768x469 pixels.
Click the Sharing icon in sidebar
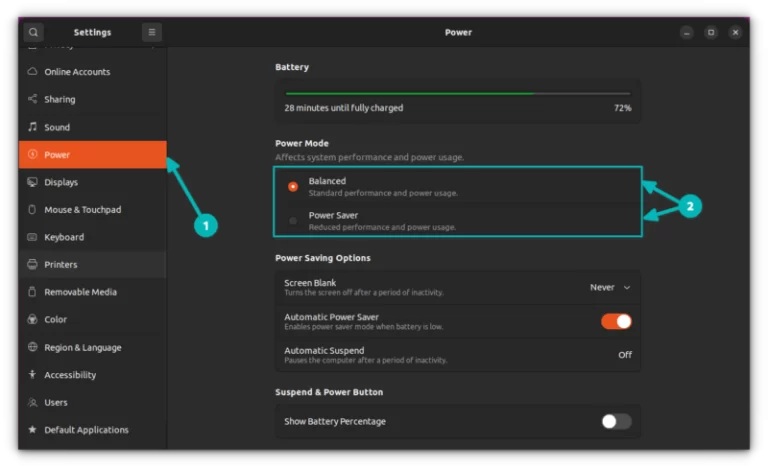(x=32, y=99)
